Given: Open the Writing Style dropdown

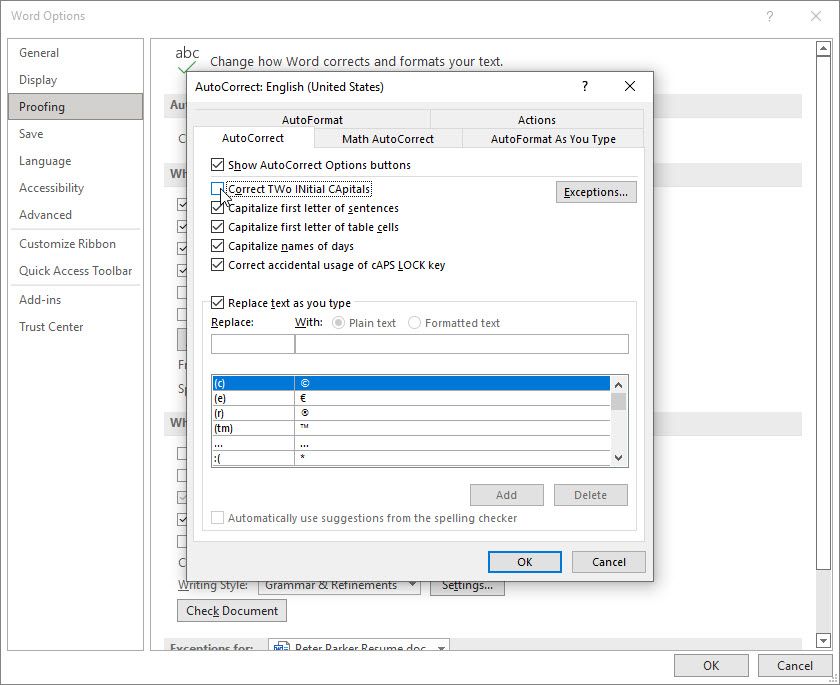Looking at the screenshot, I should point(415,584).
